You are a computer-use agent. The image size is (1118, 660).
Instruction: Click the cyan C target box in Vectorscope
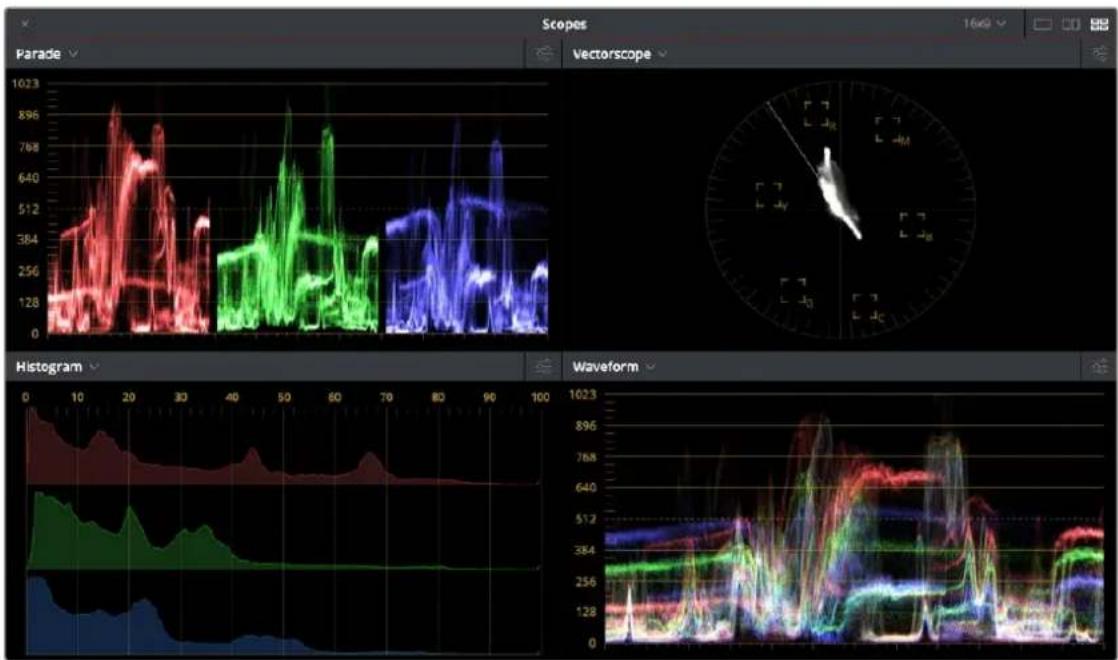(866, 307)
